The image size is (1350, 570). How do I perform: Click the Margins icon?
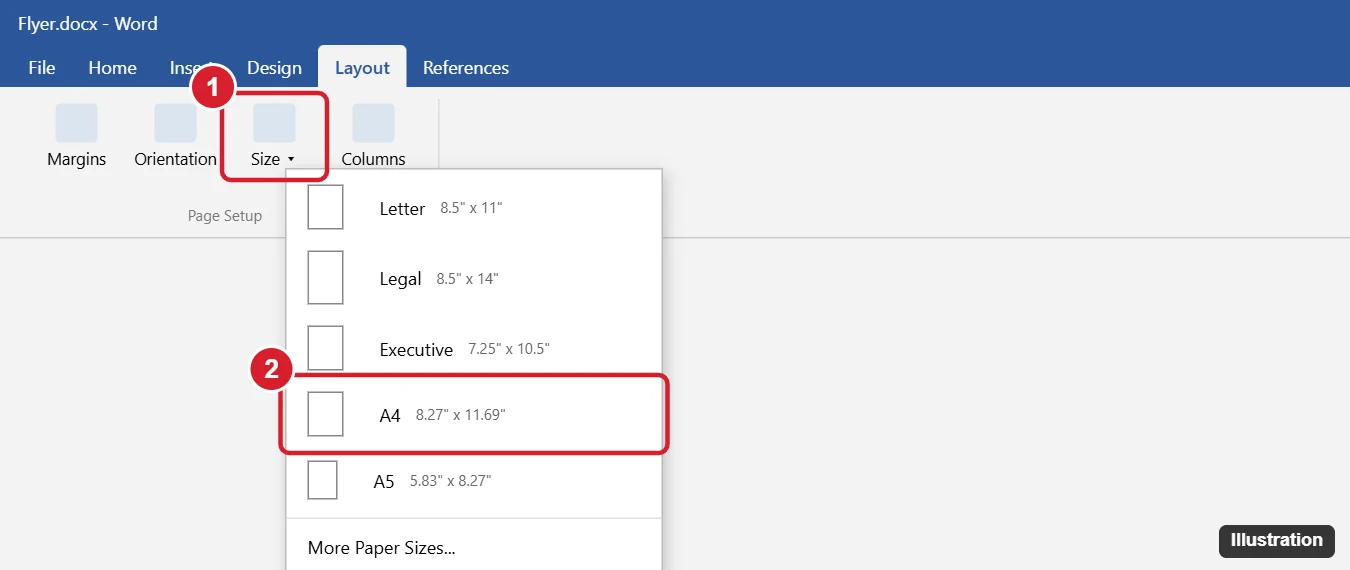tap(76, 123)
